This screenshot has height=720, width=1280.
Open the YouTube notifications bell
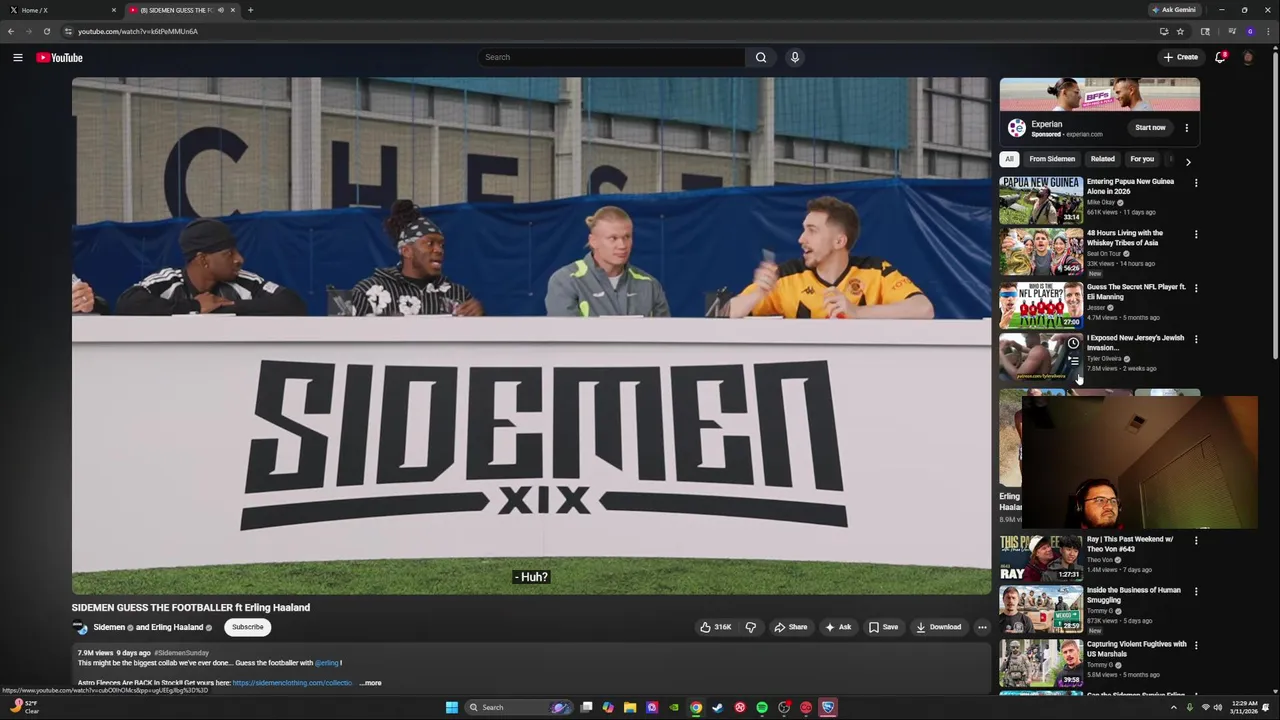pos(1220,57)
